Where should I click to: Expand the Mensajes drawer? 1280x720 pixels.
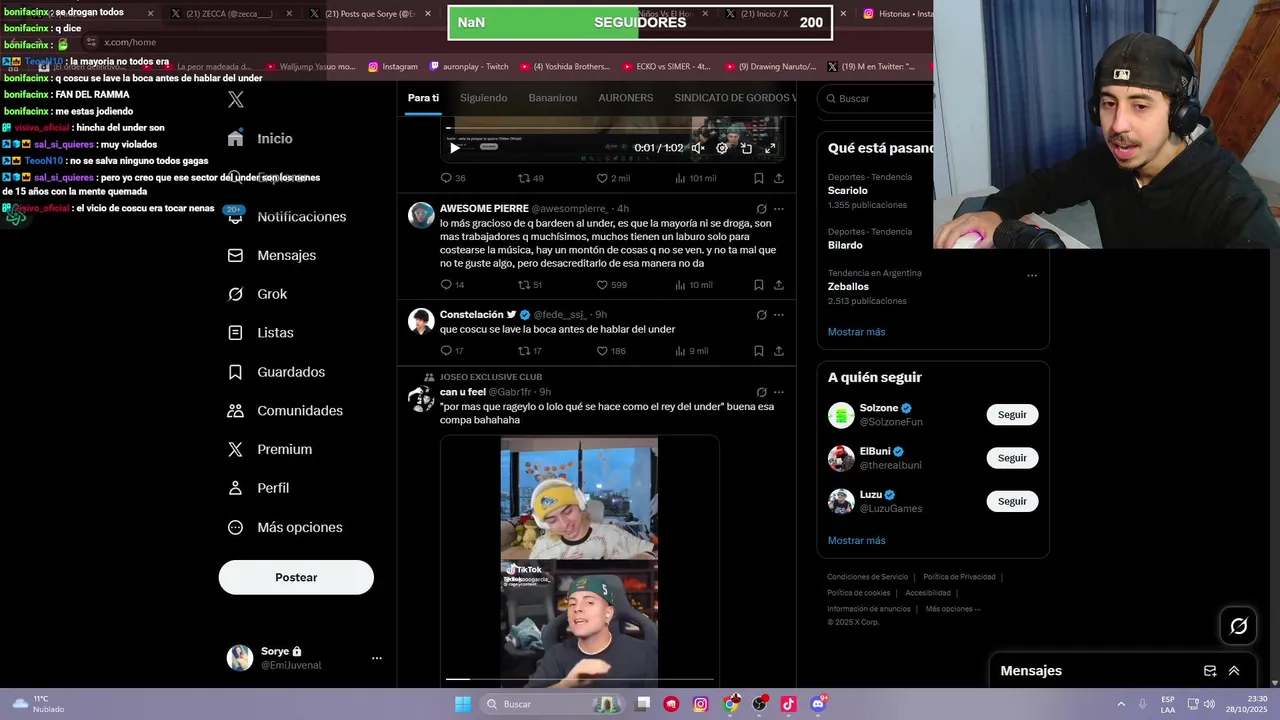point(1234,671)
